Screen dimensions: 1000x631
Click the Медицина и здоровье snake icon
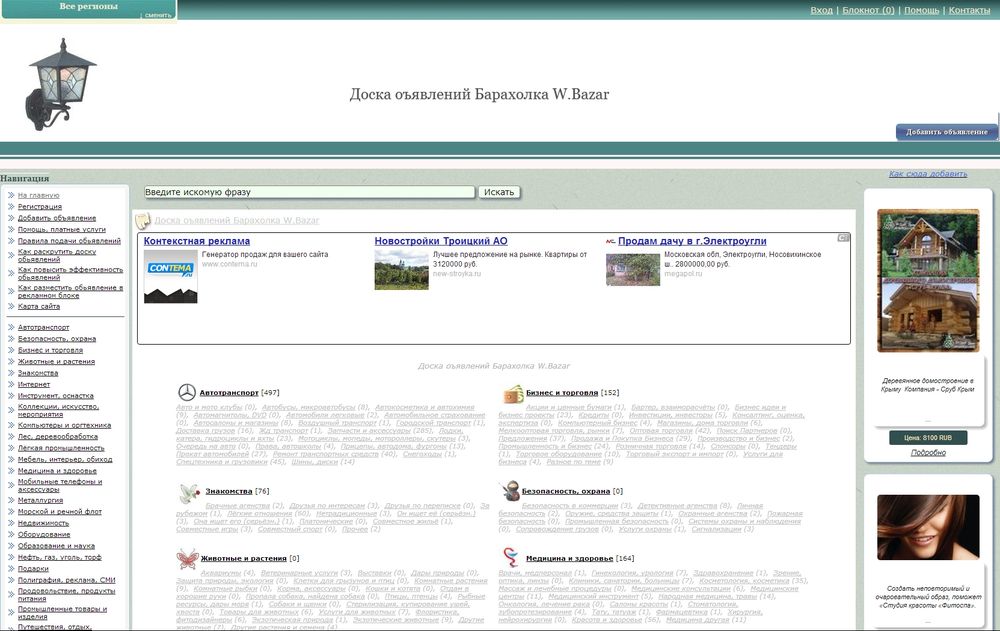click(x=511, y=558)
